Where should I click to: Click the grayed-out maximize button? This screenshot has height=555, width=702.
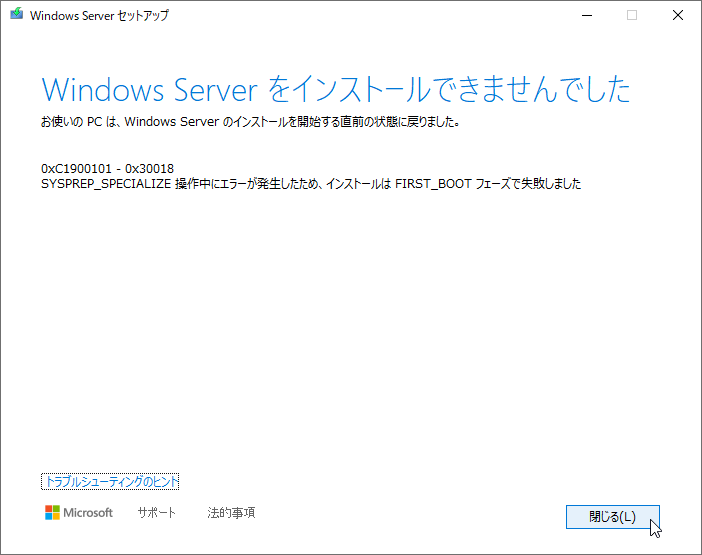click(632, 16)
